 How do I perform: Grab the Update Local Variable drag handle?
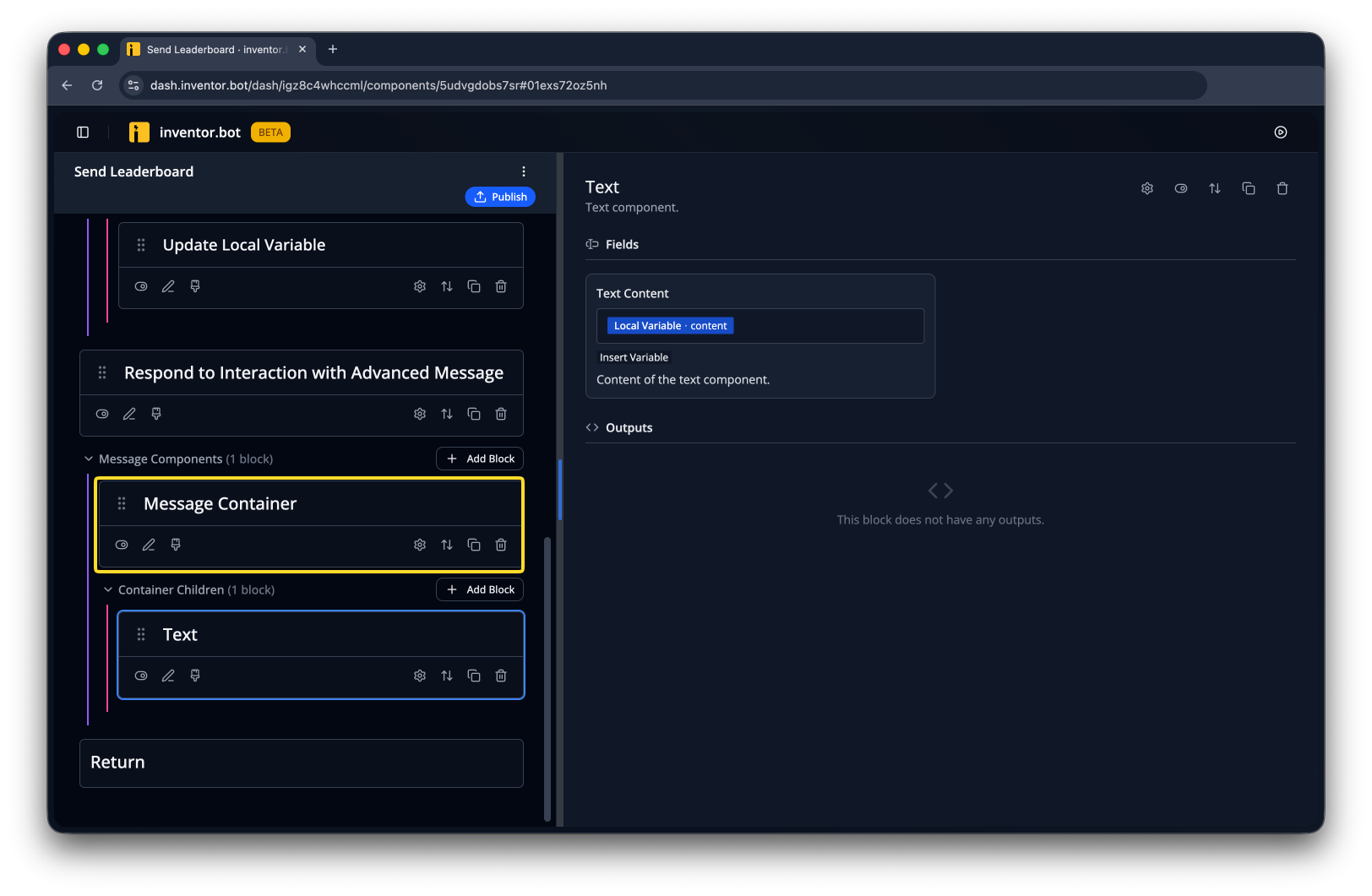click(x=141, y=245)
